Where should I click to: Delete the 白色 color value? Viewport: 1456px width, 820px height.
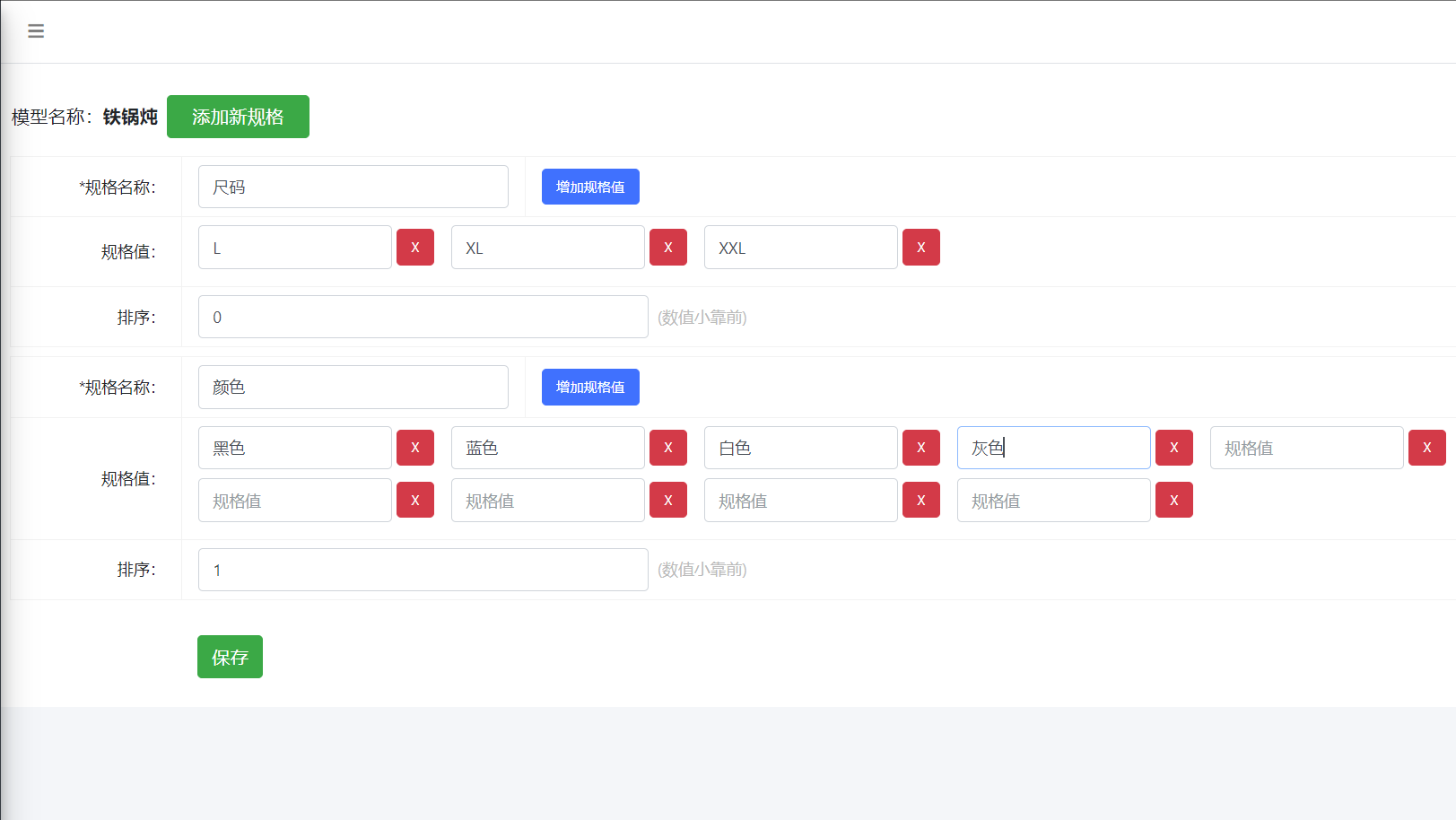[x=921, y=448]
